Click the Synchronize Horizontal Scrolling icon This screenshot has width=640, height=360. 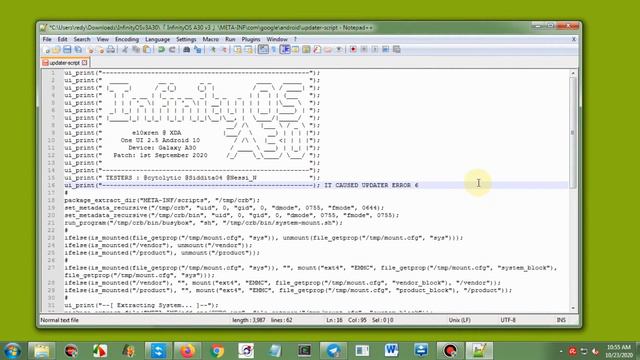[x=248, y=50]
